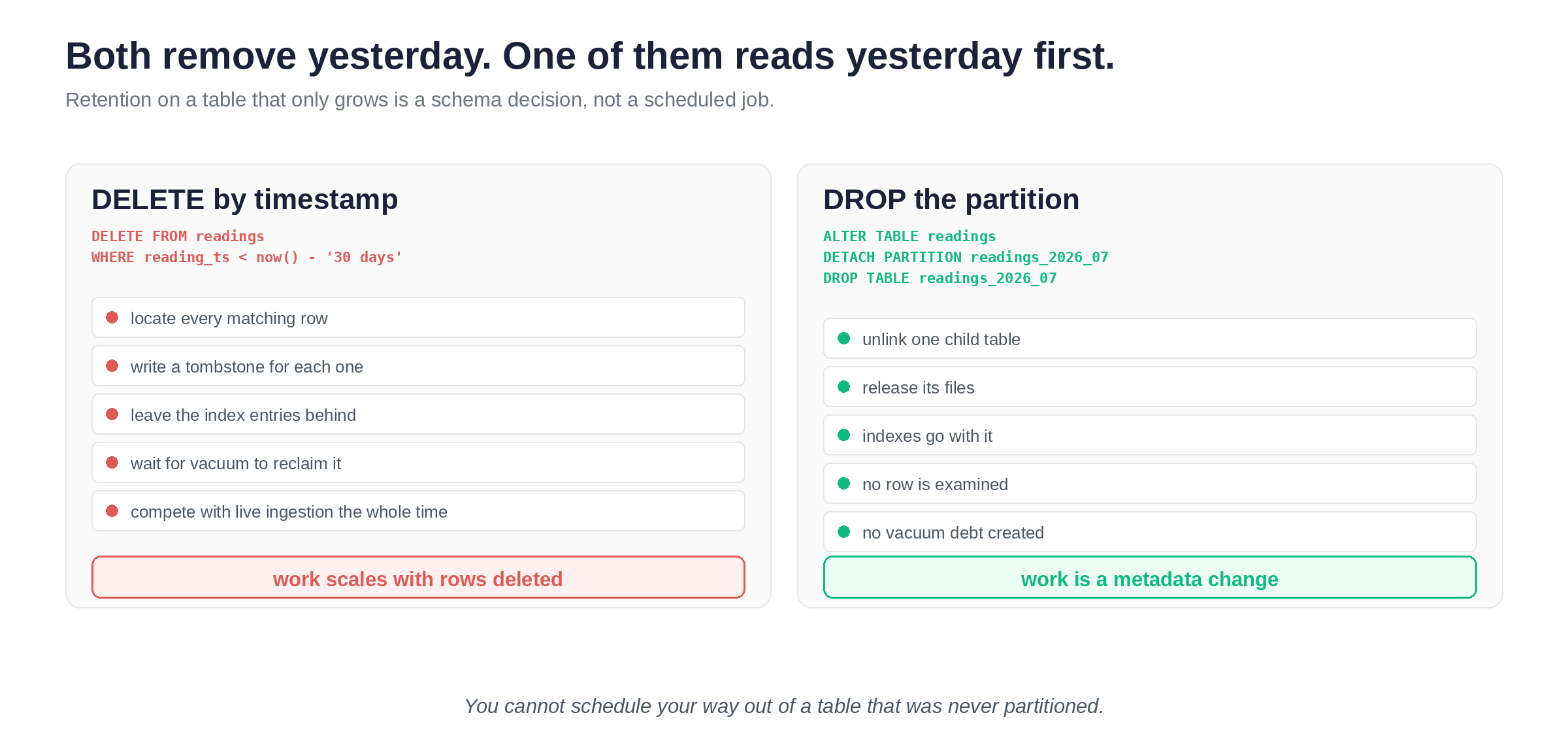The image size is (1568, 732).
Task: Click the green dot beside no vacuum debt created
Action: point(844,532)
